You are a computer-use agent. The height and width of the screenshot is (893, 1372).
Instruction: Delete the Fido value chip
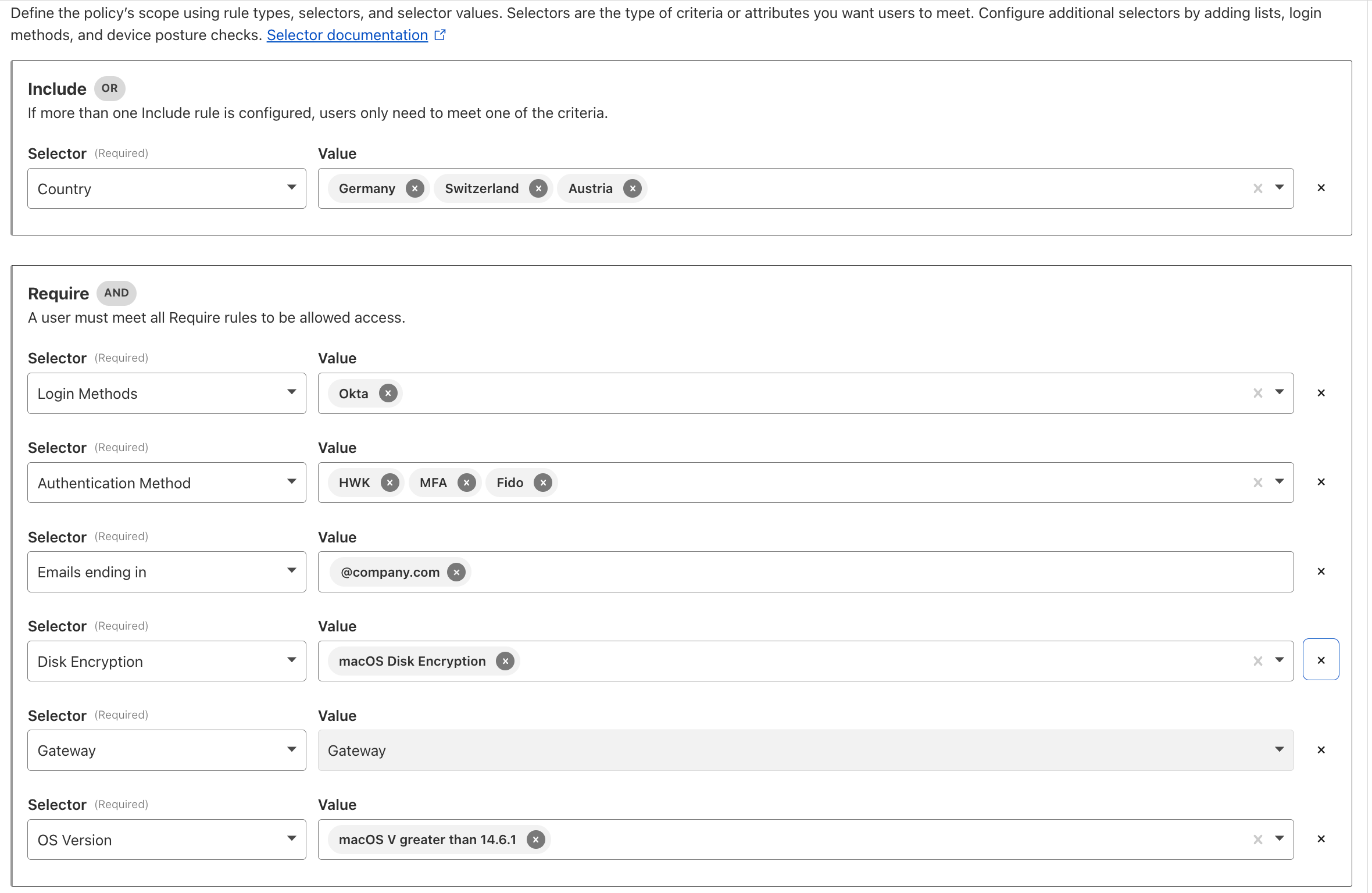click(543, 482)
